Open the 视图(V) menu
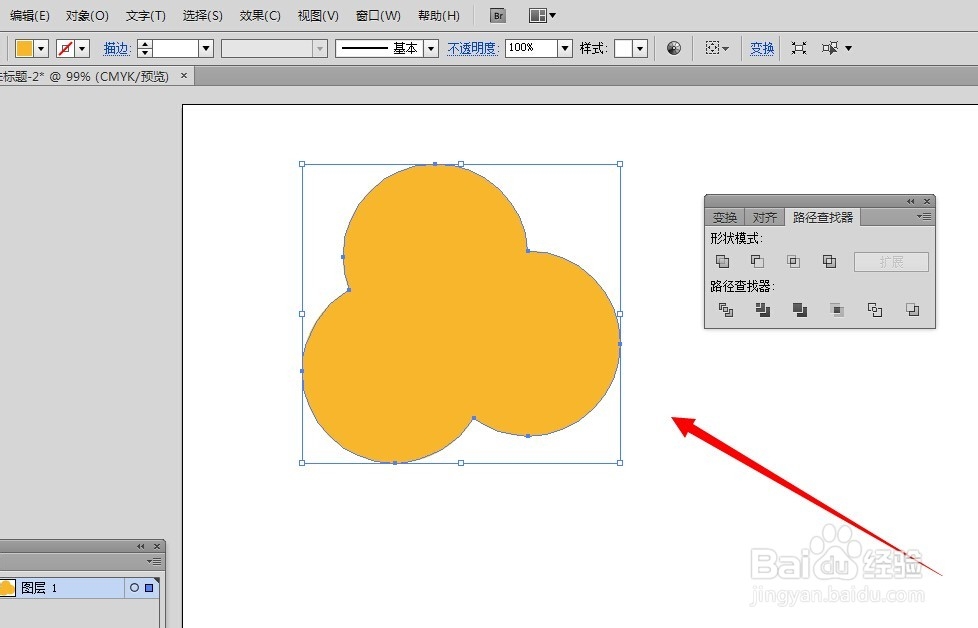Viewport: 978px width, 628px height. click(x=318, y=16)
